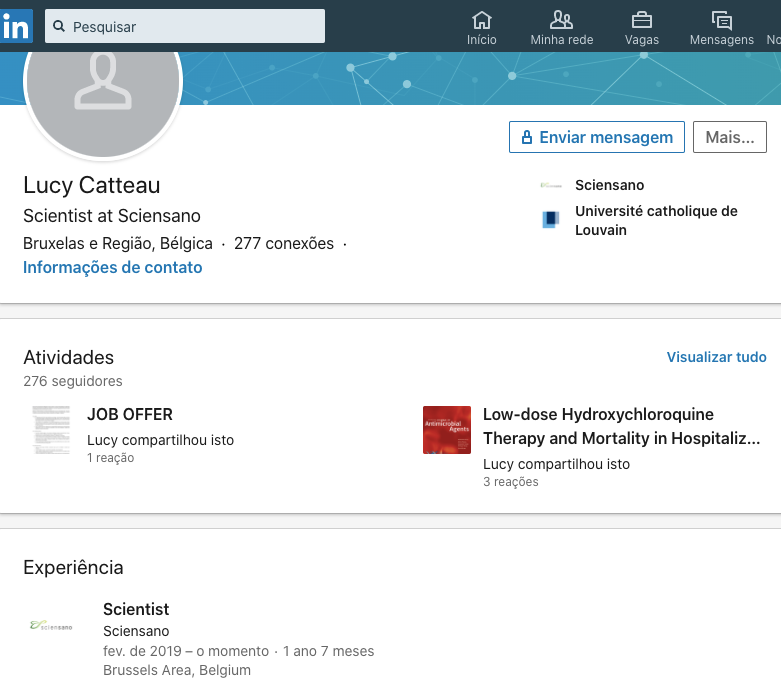Click the Sciensano logo beside the name
781x679 pixels.
(551, 185)
